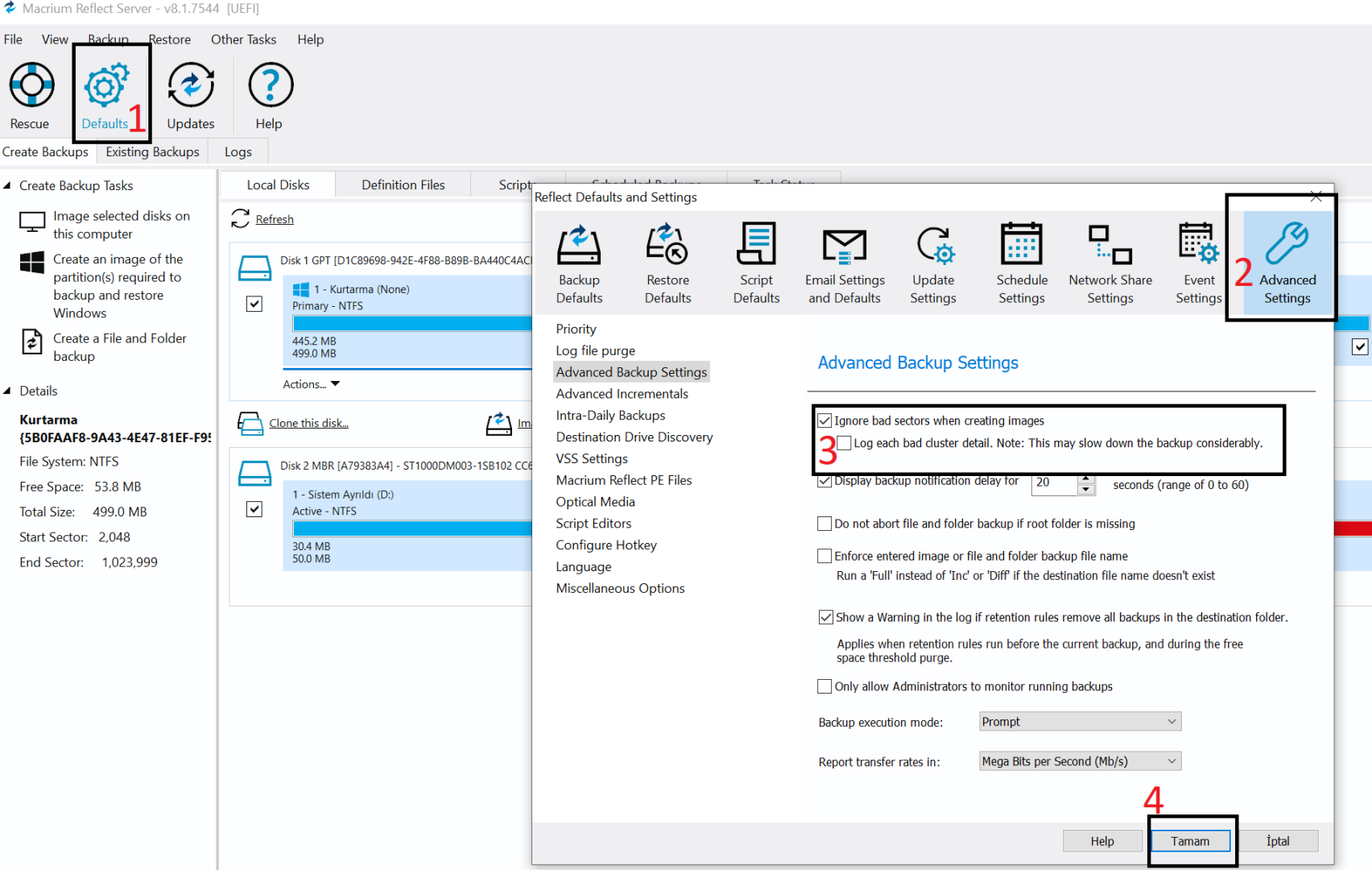This screenshot has width=1372, height=870.
Task: Uncheck the Kurtarma partition checkbox
Action: (x=254, y=304)
